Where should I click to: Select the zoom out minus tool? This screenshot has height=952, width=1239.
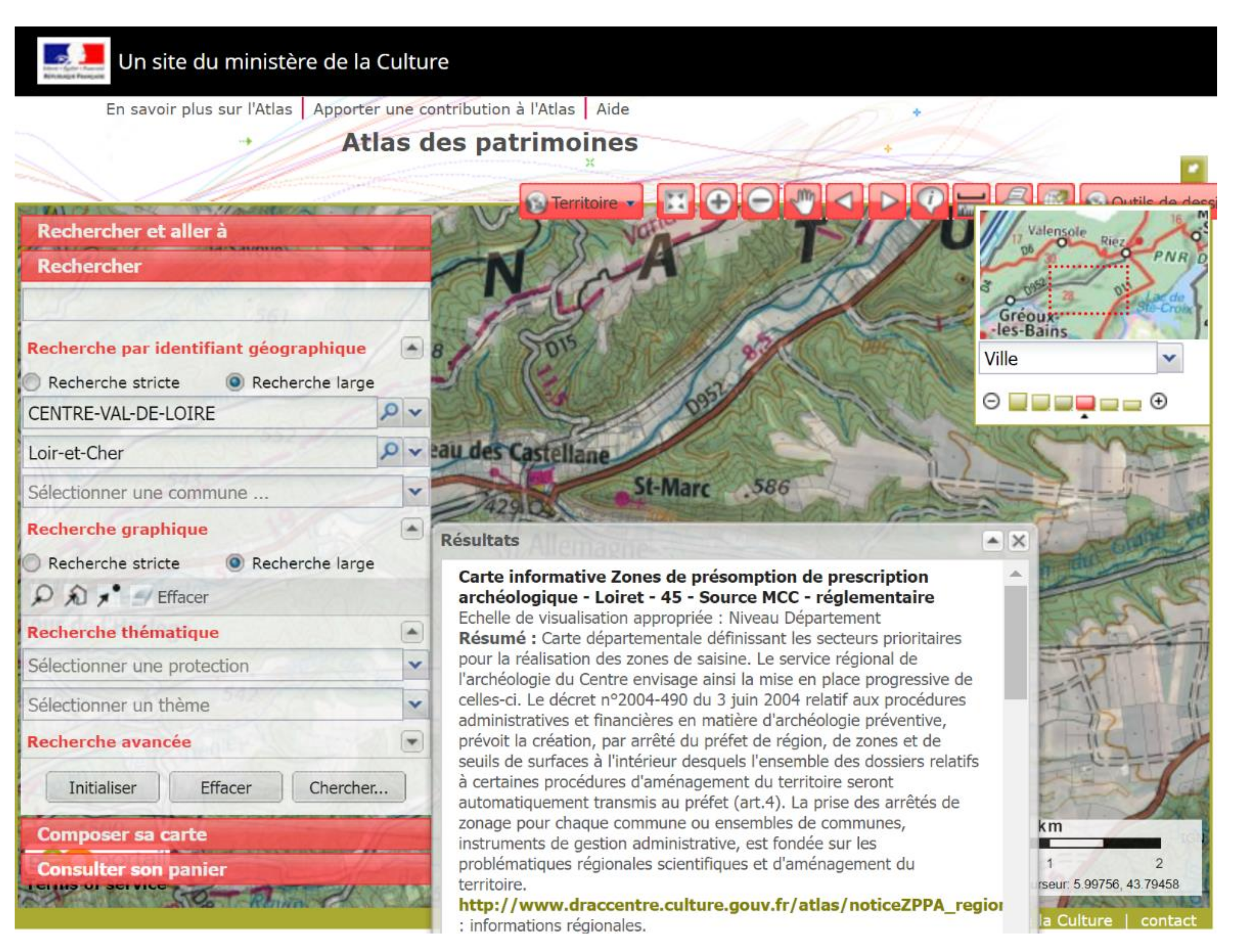point(760,202)
